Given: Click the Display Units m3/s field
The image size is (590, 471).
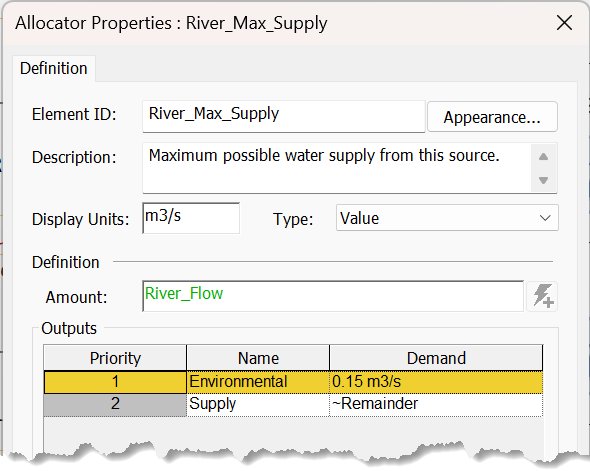Looking at the screenshot, I should click(x=191, y=218).
